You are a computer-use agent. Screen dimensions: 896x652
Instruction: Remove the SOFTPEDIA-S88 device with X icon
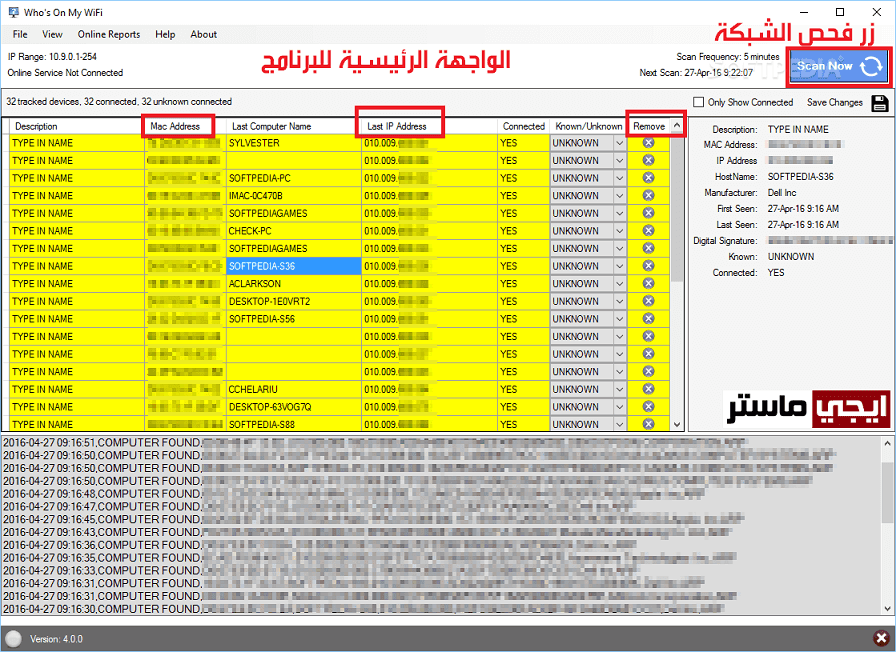[x=648, y=424]
